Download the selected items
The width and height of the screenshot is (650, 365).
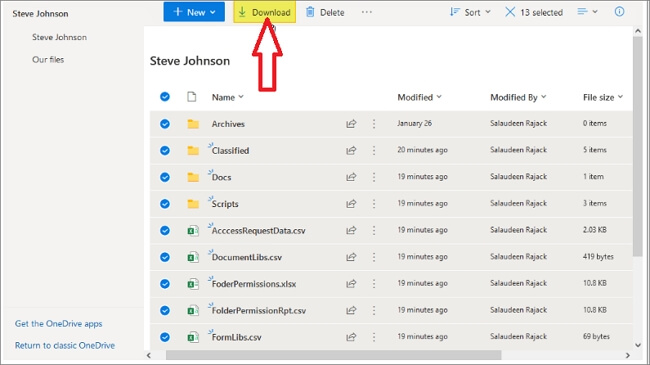click(x=264, y=12)
